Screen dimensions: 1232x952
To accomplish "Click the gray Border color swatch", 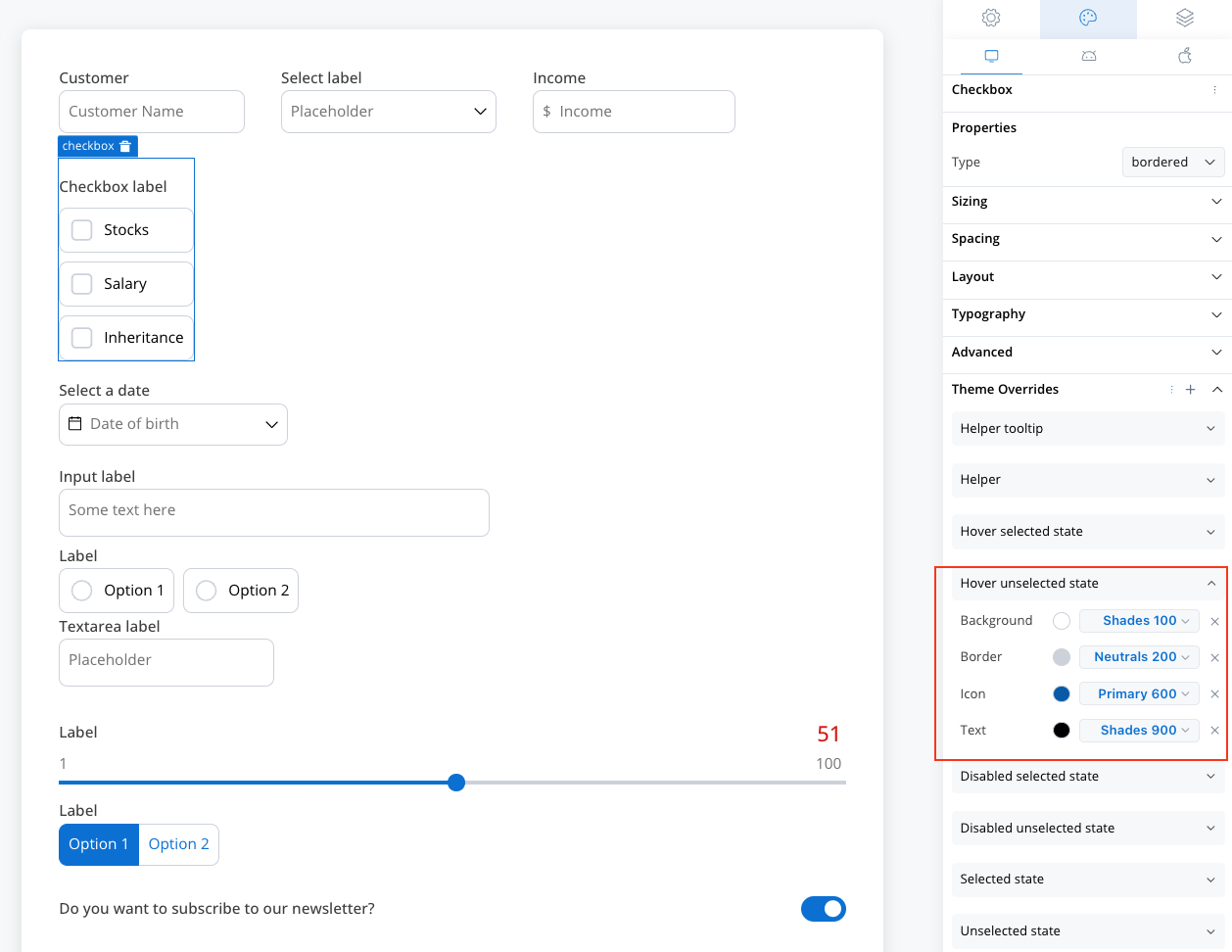I will [1062, 657].
